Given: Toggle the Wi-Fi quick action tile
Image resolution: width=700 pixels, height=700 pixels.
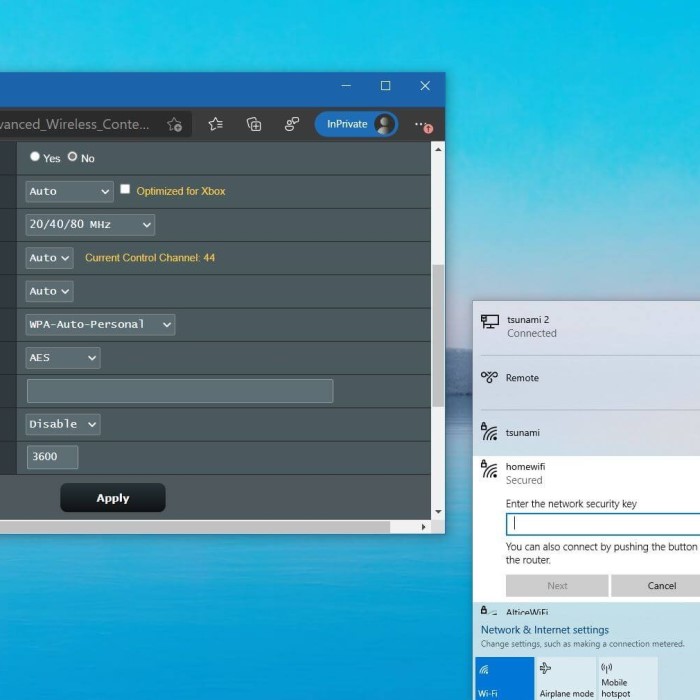Looking at the screenshot, I should [x=504, y=678].
